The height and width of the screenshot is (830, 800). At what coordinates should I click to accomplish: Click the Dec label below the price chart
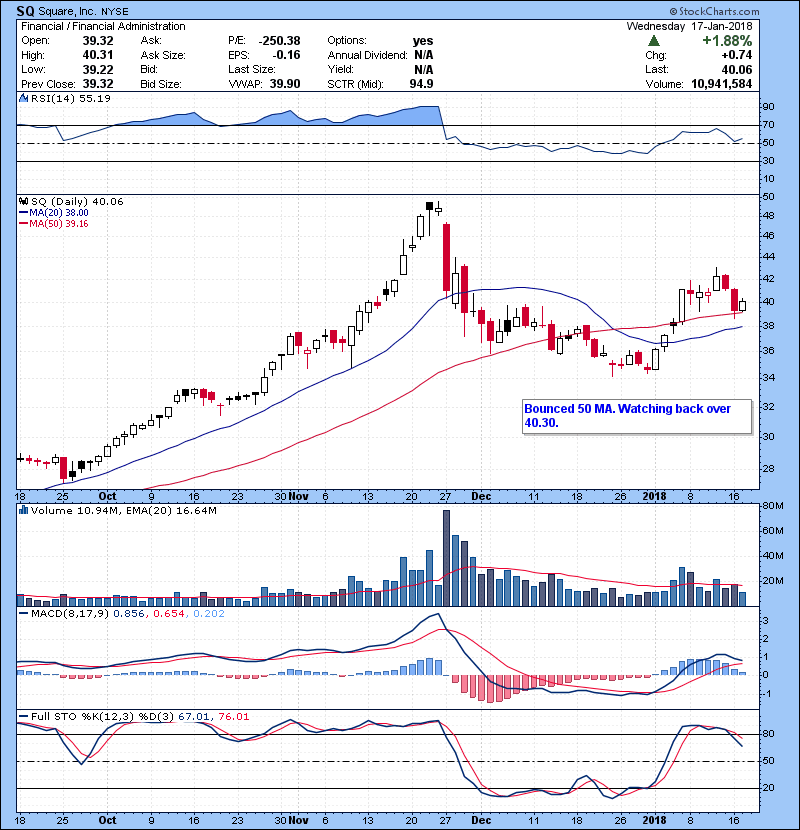point(481,497)
